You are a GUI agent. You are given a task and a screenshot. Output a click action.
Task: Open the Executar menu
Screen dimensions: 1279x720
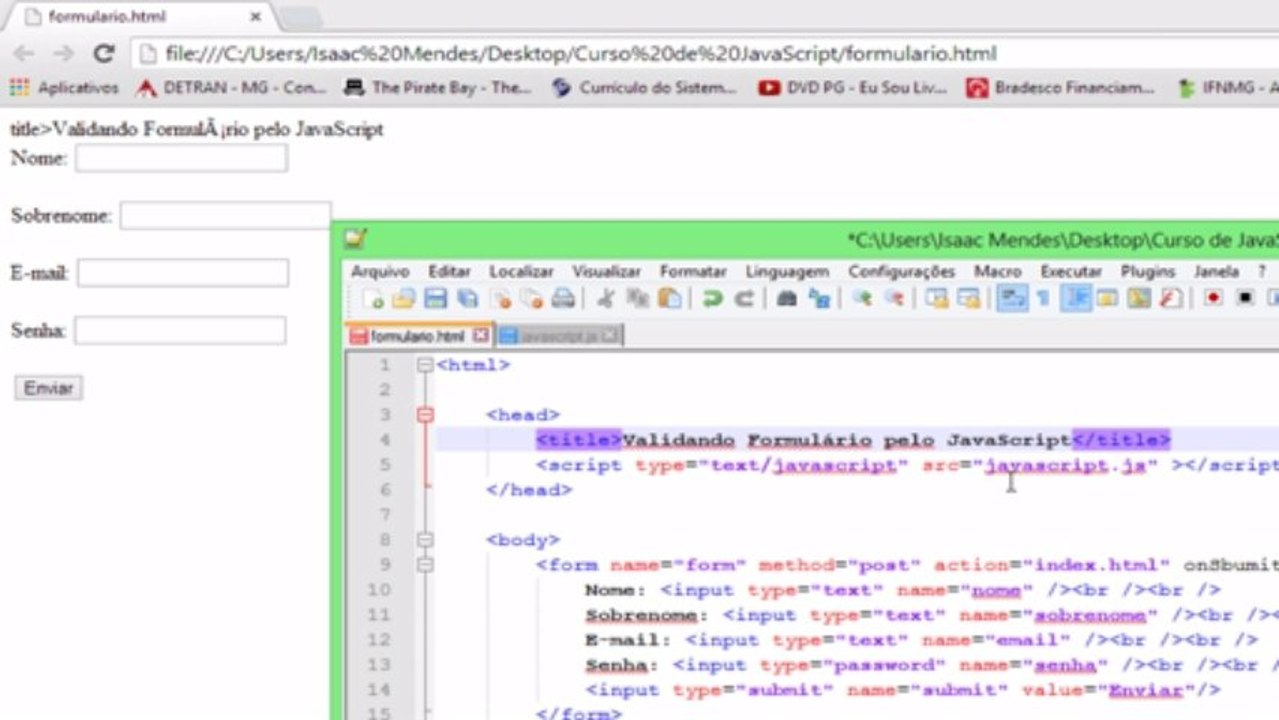pyautogui.click(x=1071, y=271)
